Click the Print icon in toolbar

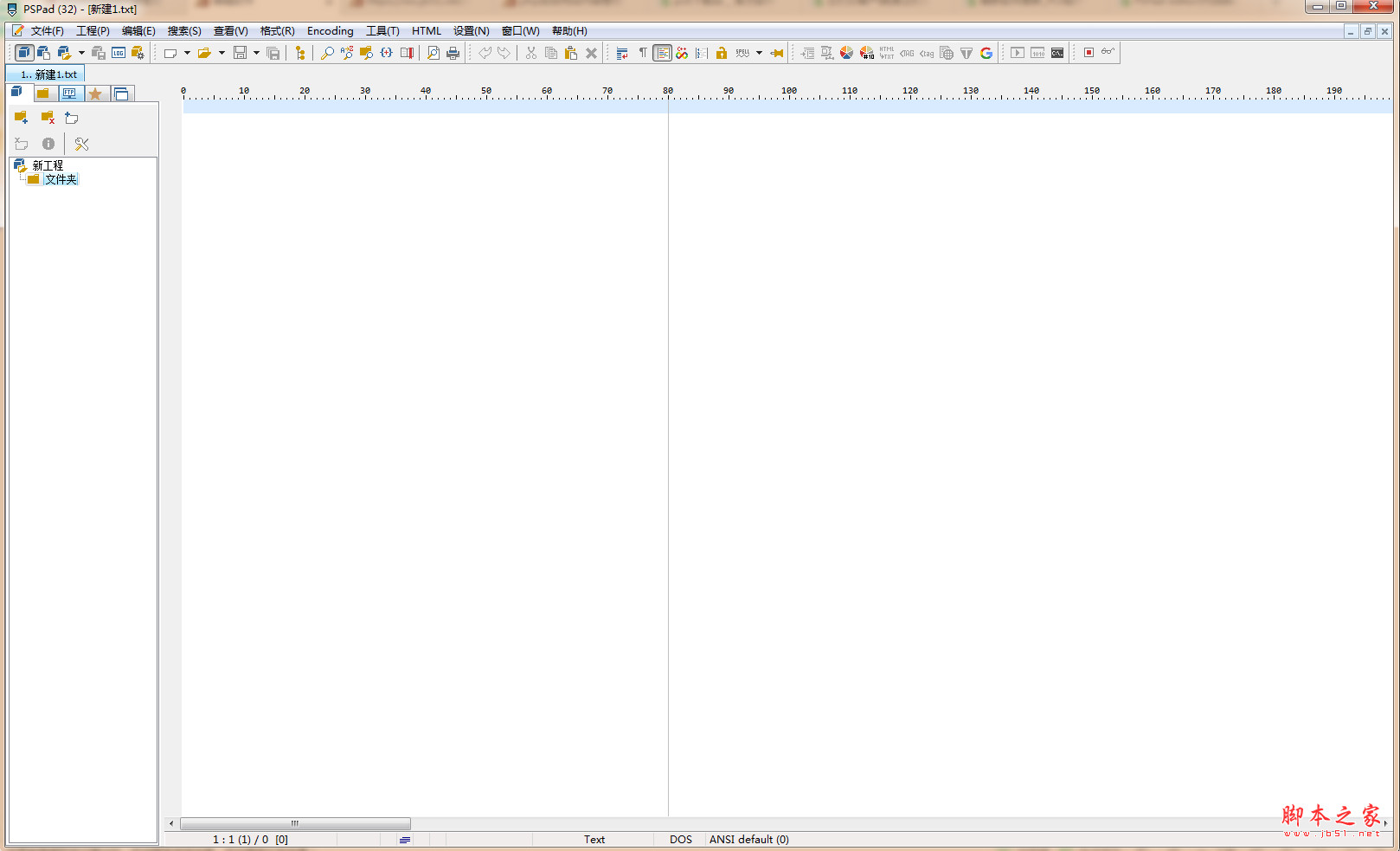453,53
